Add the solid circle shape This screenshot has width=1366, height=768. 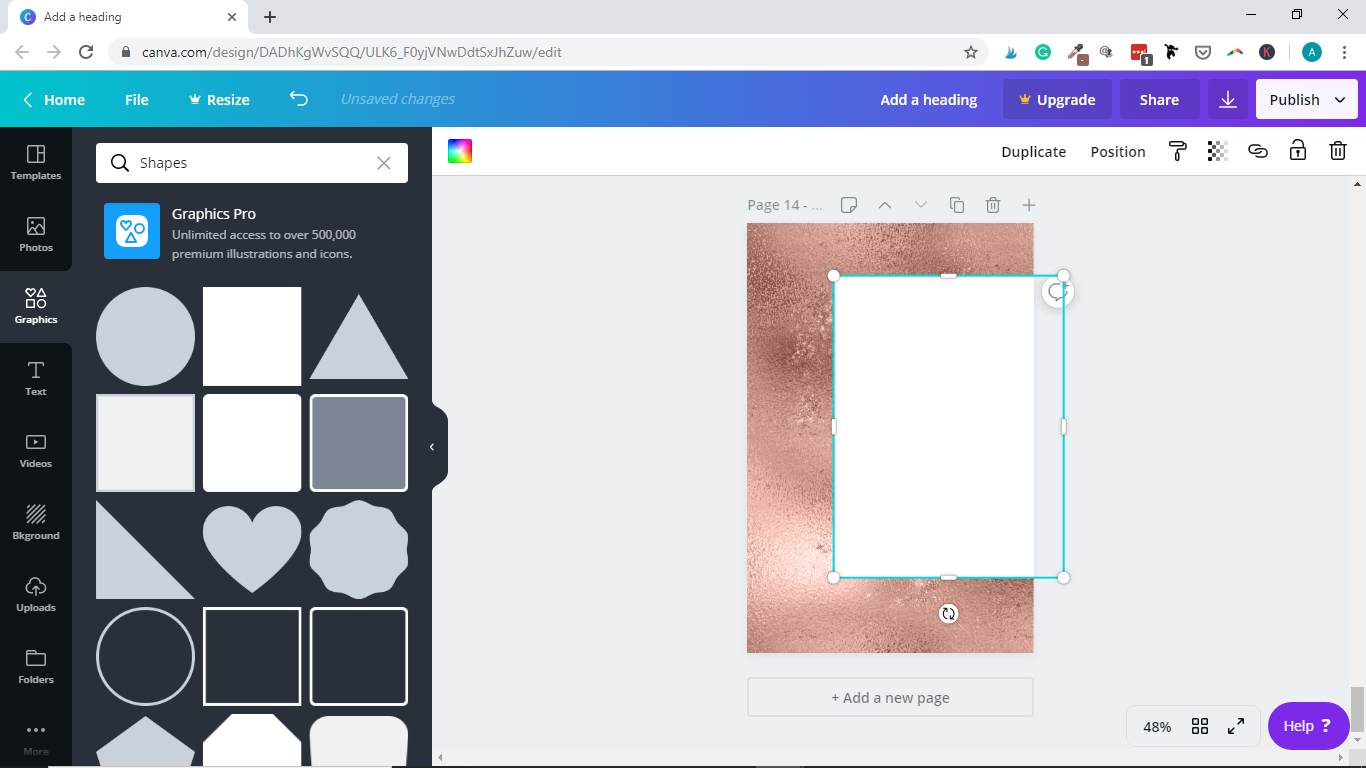tap(145, 336)
